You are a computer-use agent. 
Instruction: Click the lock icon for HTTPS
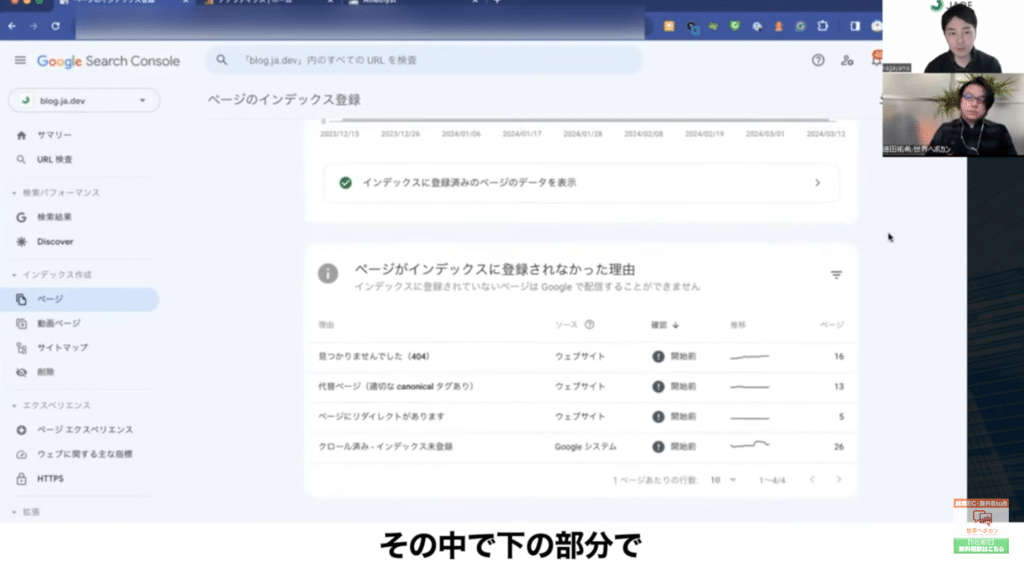coord(22,479)
